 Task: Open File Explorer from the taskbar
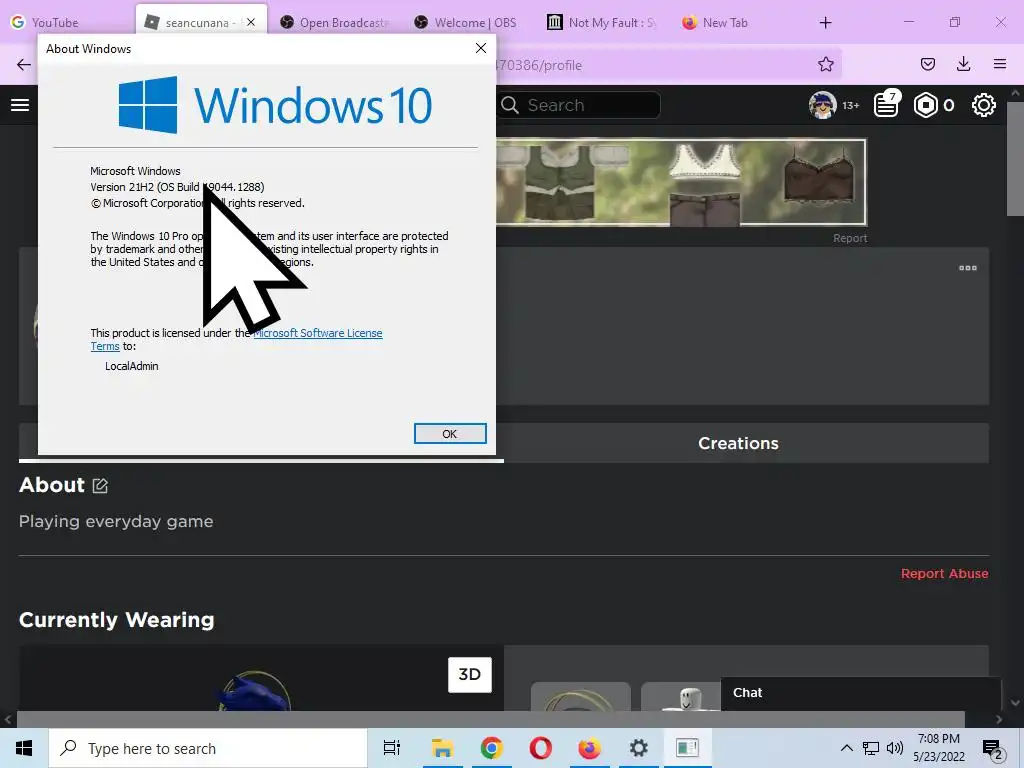point(443,748)
